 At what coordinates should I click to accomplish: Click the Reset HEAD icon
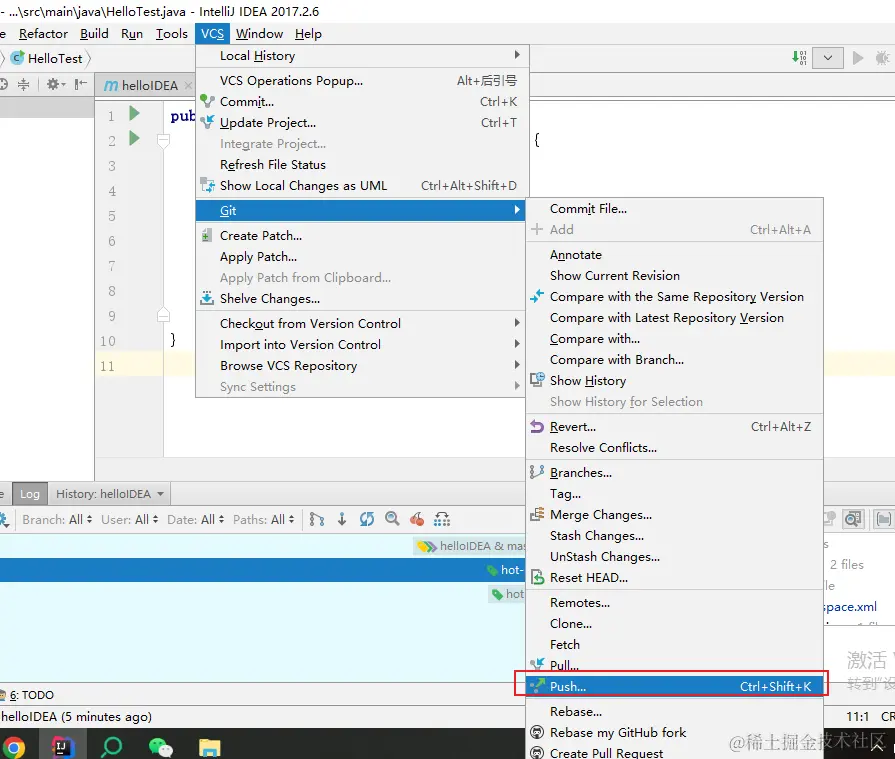pos(537,577)
